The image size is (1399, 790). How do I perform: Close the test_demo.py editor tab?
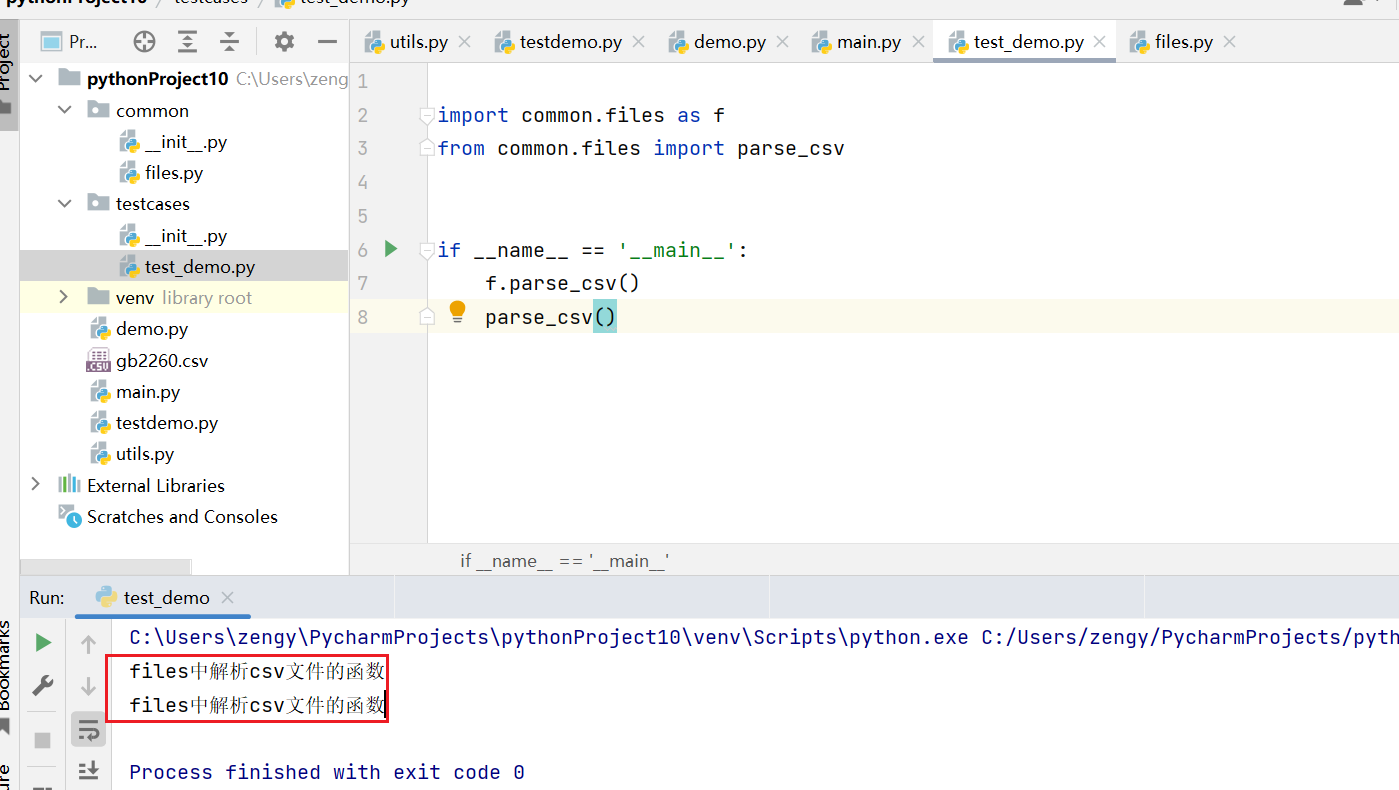pos(1100,42)
